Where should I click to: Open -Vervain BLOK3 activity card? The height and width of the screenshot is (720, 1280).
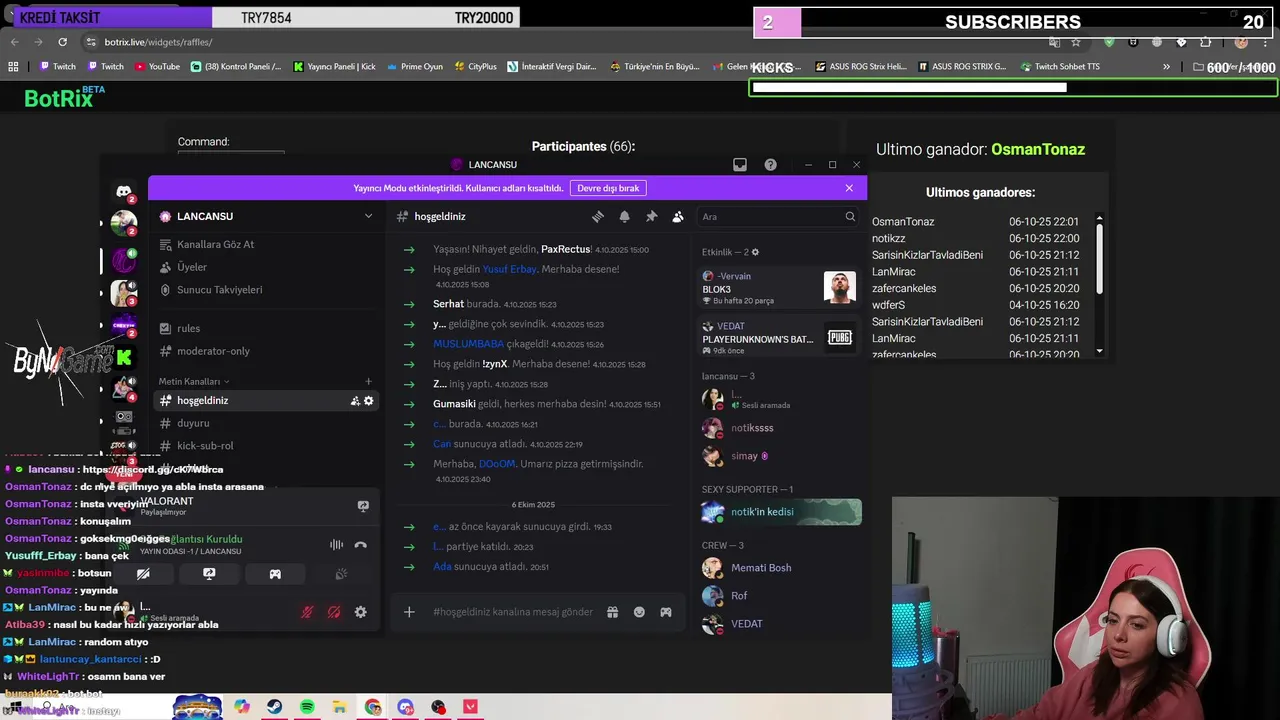tap(779, 288)
